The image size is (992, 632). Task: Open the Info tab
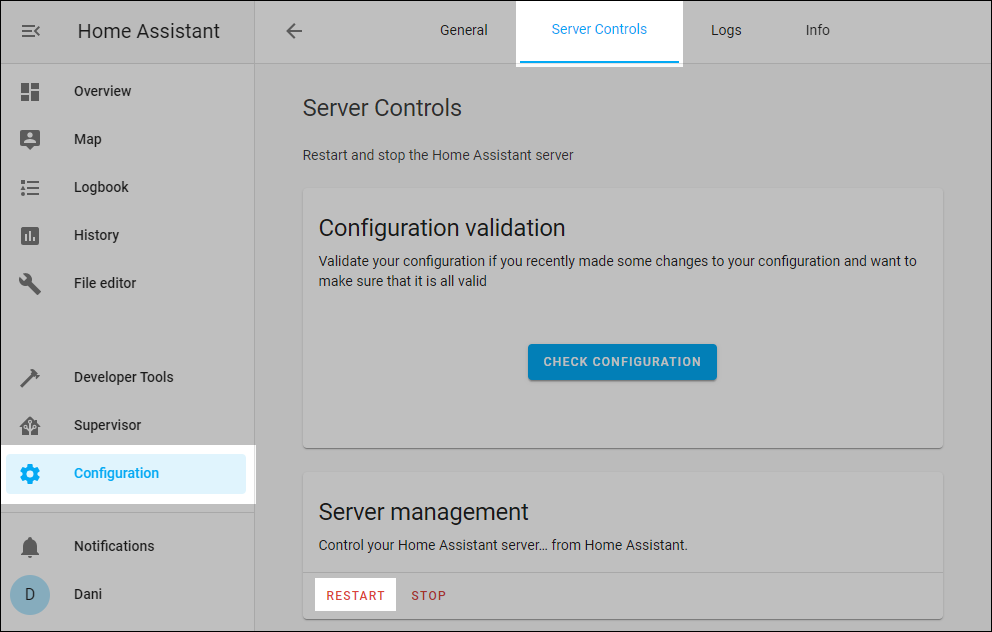(817, 30)
